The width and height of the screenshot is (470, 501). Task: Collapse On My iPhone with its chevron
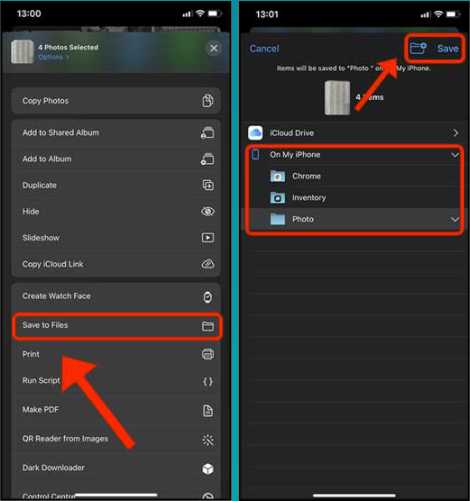click(455, 155)
